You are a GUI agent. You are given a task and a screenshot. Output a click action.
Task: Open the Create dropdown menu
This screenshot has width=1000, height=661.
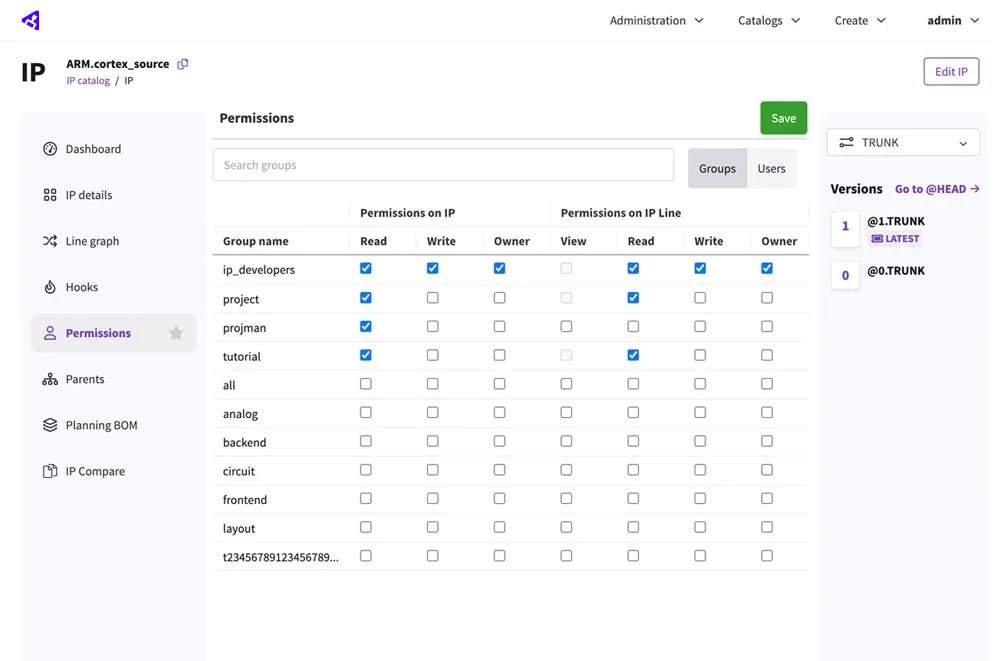[858, 20]
